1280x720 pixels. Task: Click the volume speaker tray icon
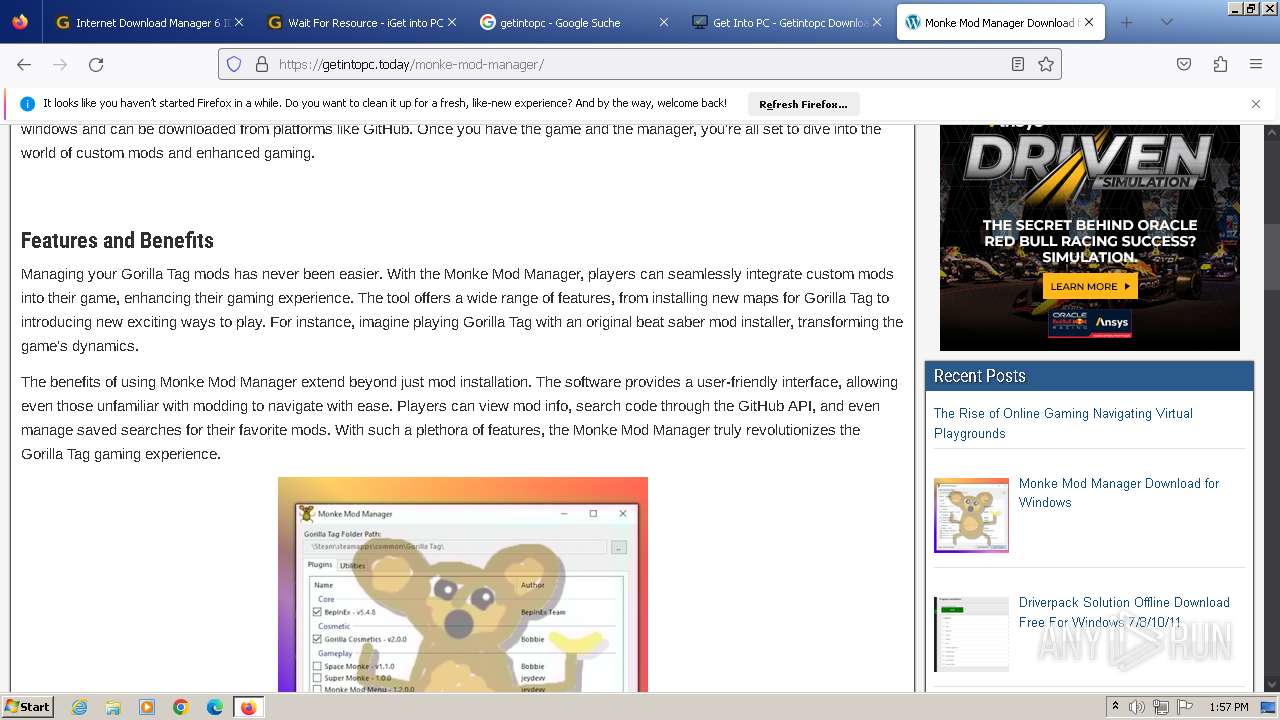[x=1137, y=707]
